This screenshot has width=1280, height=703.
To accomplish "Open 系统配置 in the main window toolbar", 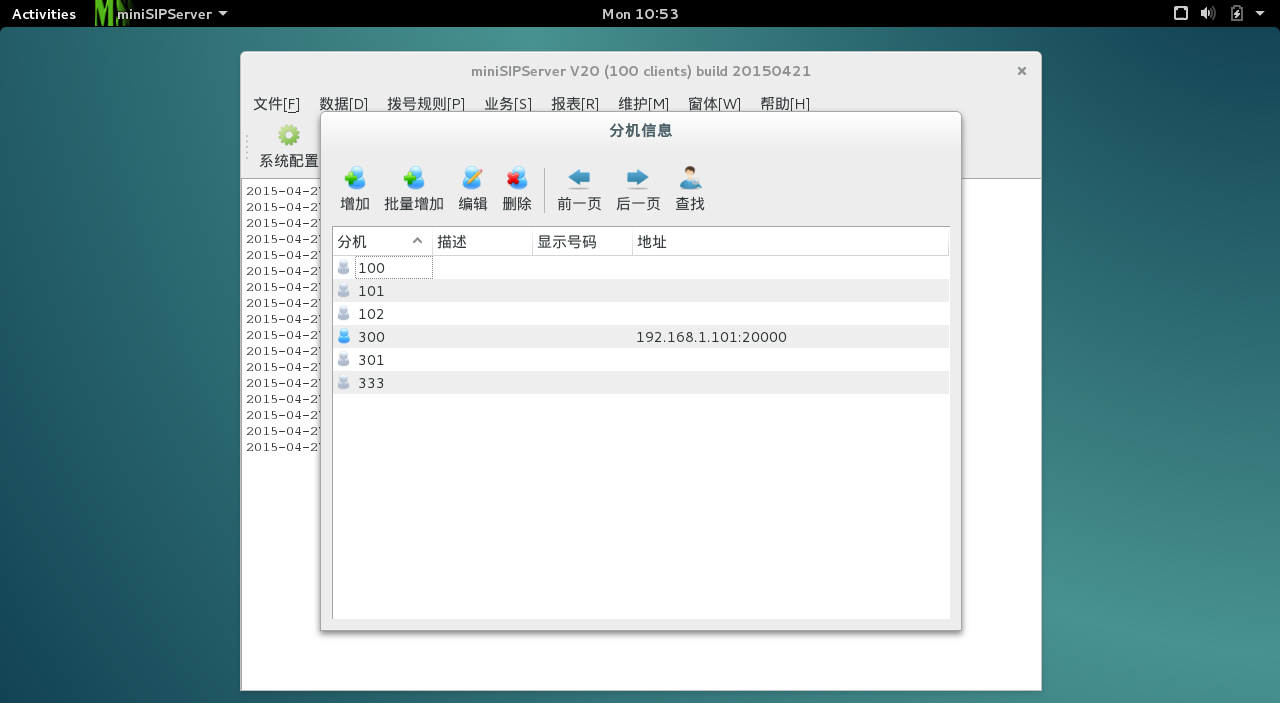I will click(289, 146).
